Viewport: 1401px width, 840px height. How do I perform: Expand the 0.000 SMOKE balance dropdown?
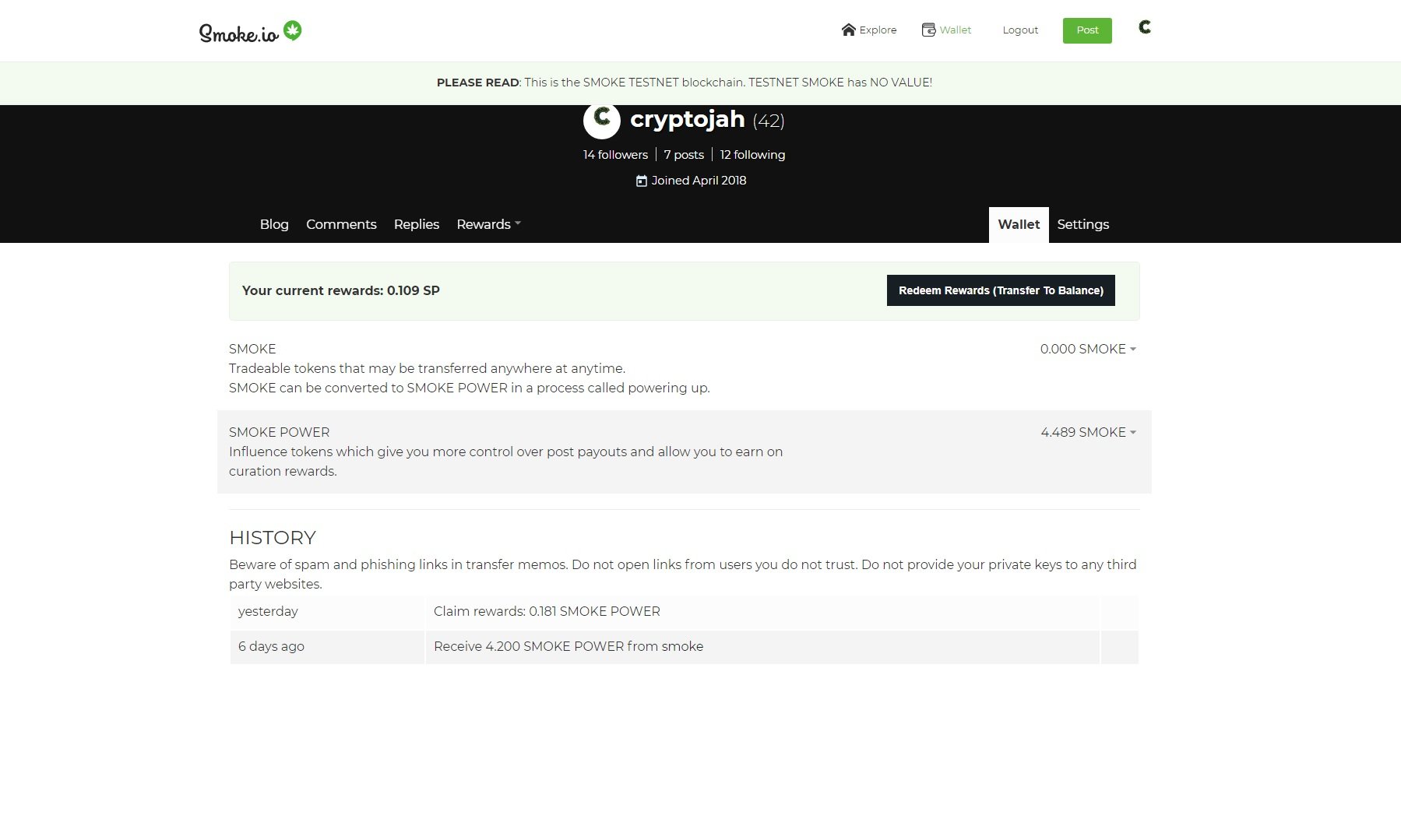click(1088, 349)
